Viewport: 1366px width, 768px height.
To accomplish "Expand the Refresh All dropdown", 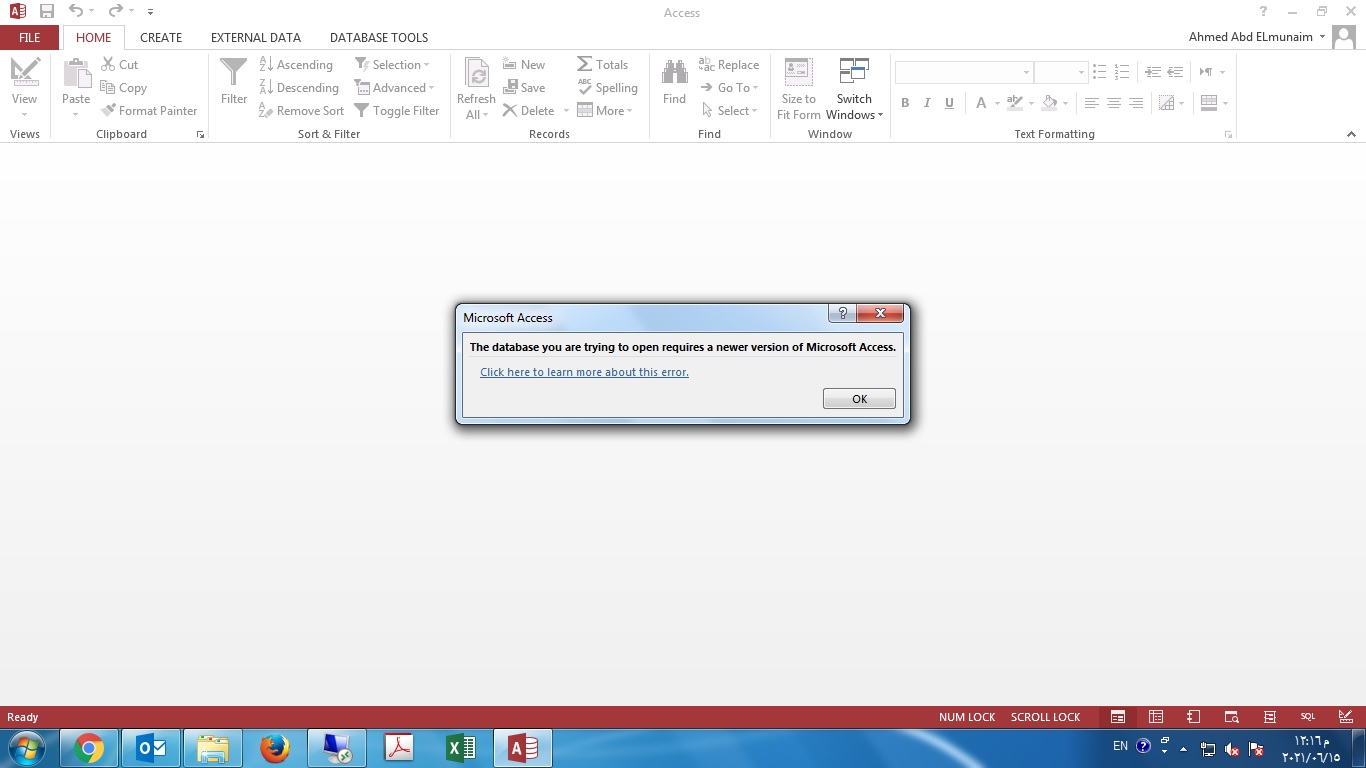I will (476, 107).
